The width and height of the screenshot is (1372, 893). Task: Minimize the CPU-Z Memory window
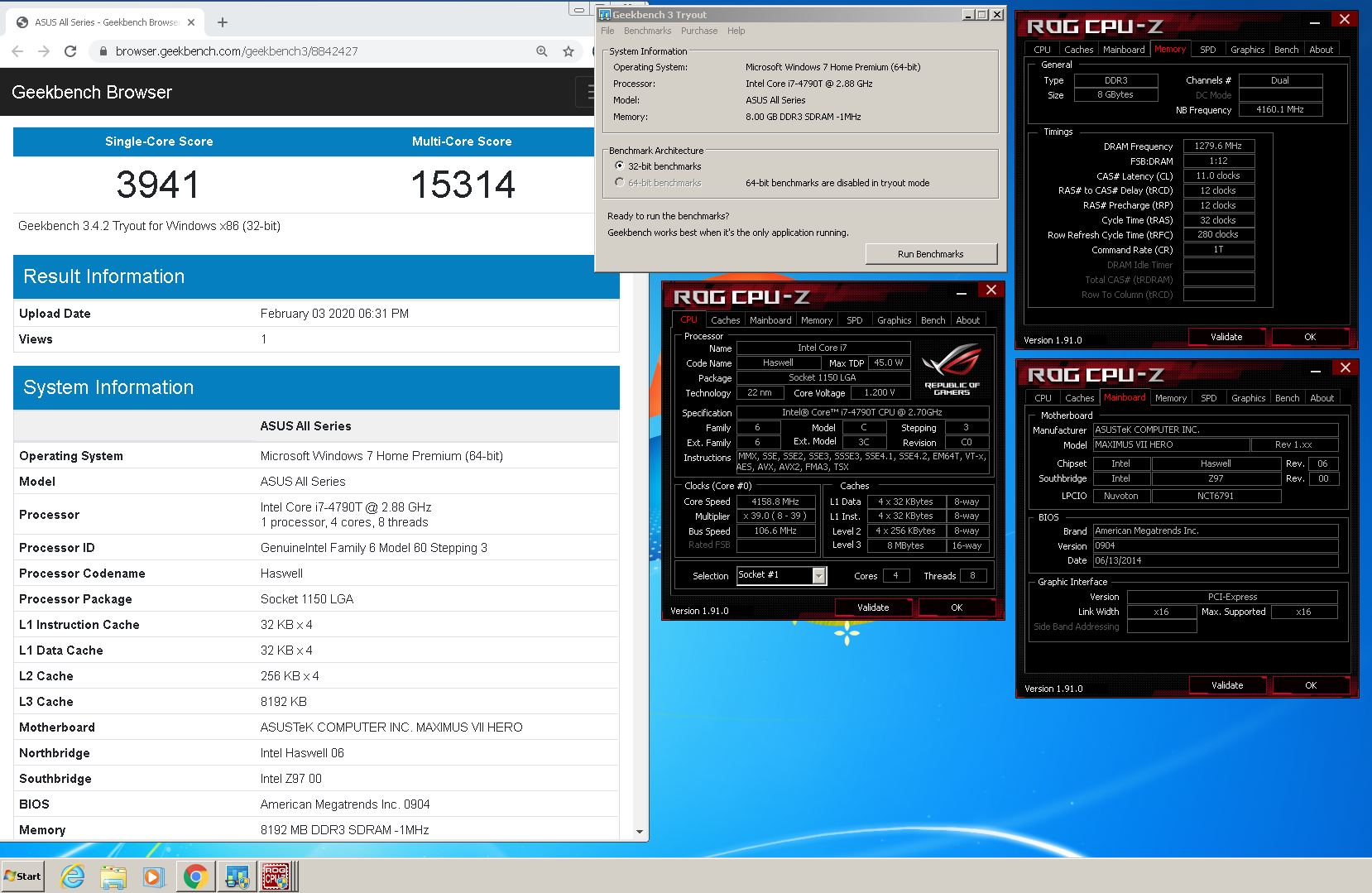tap(1315, 22)
